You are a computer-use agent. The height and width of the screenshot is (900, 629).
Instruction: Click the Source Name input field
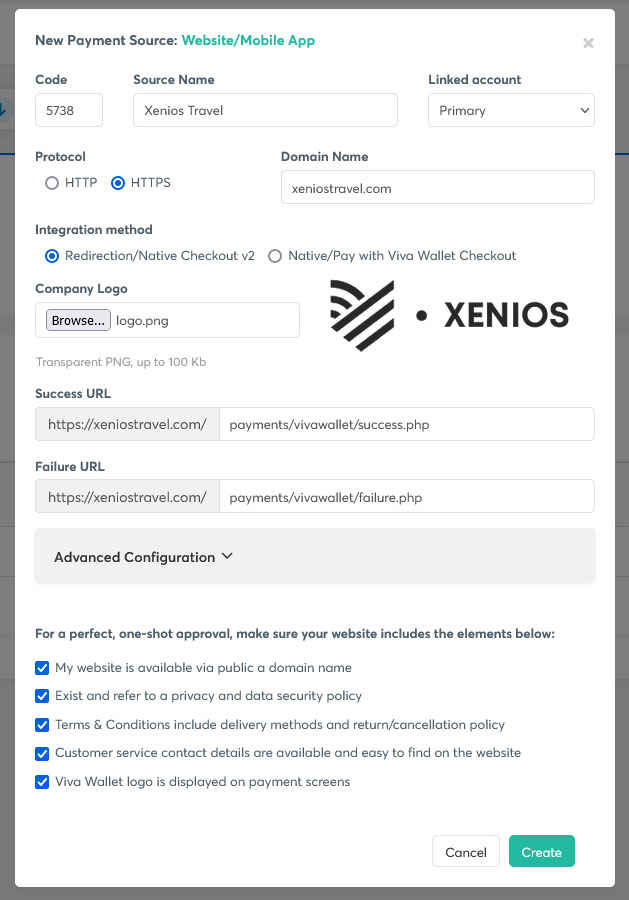click(265, 111)
